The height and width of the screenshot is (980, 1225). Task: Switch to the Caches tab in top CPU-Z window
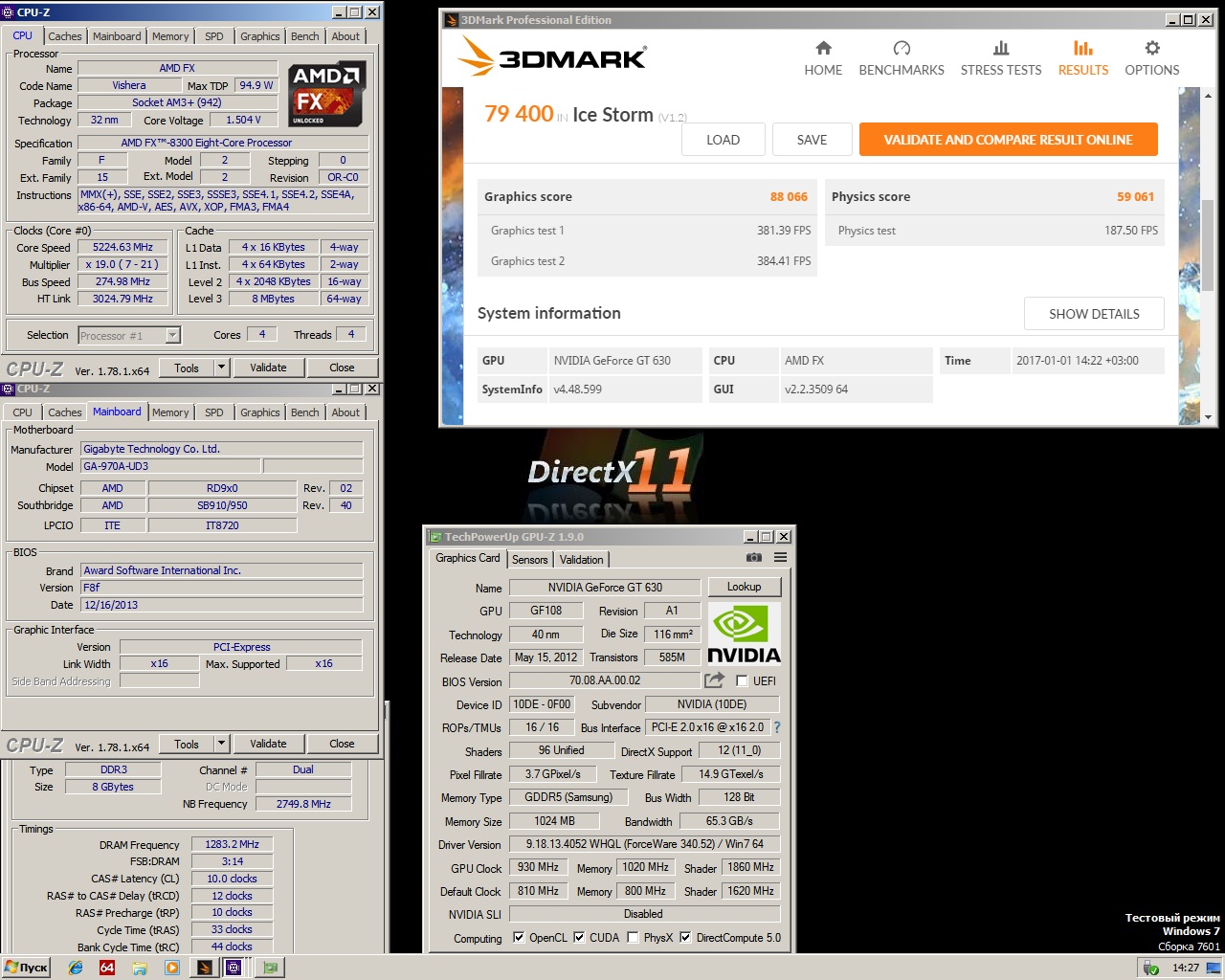(x=65, y=36)
